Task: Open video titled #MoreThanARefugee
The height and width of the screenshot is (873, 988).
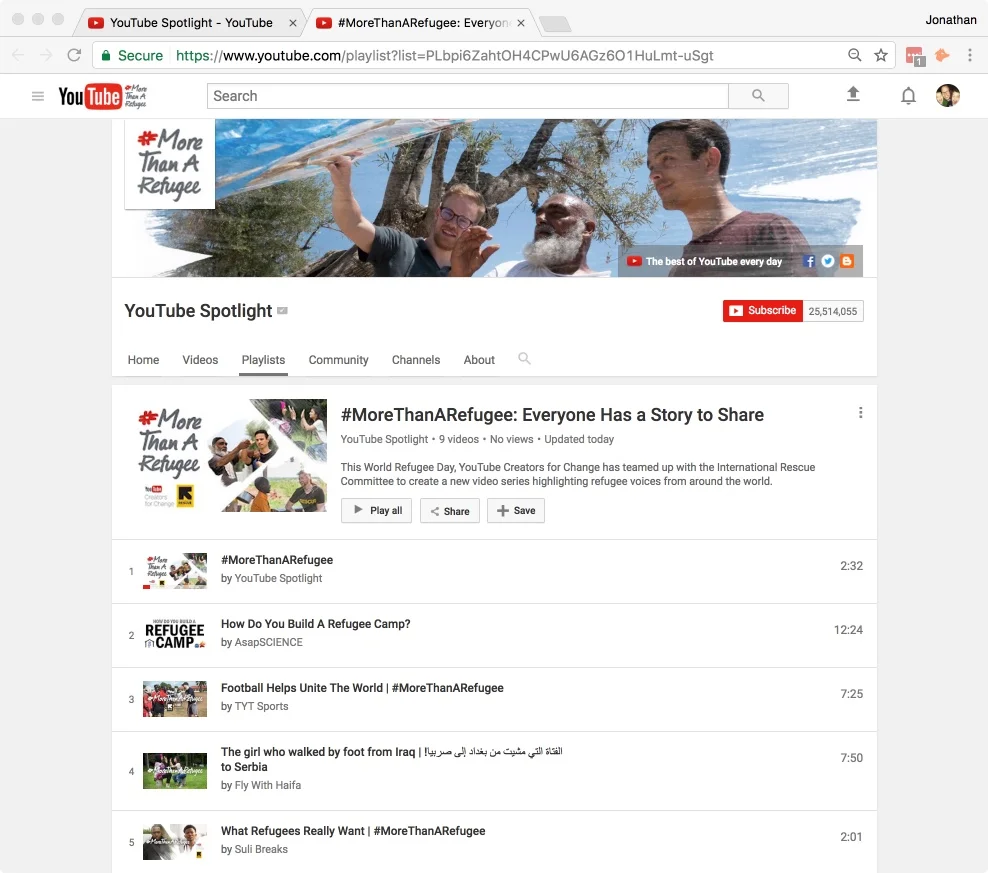Action: [277, 560]
